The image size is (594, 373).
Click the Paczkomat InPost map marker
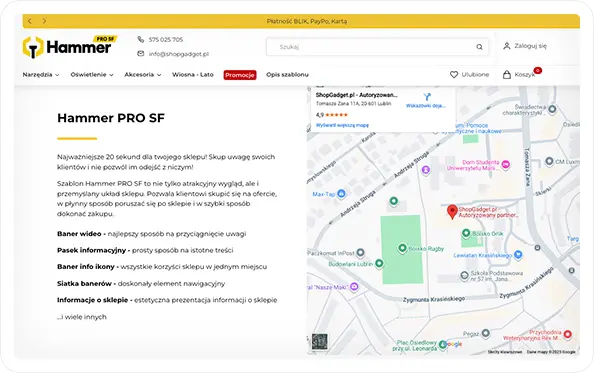click(x=361, y=252)
